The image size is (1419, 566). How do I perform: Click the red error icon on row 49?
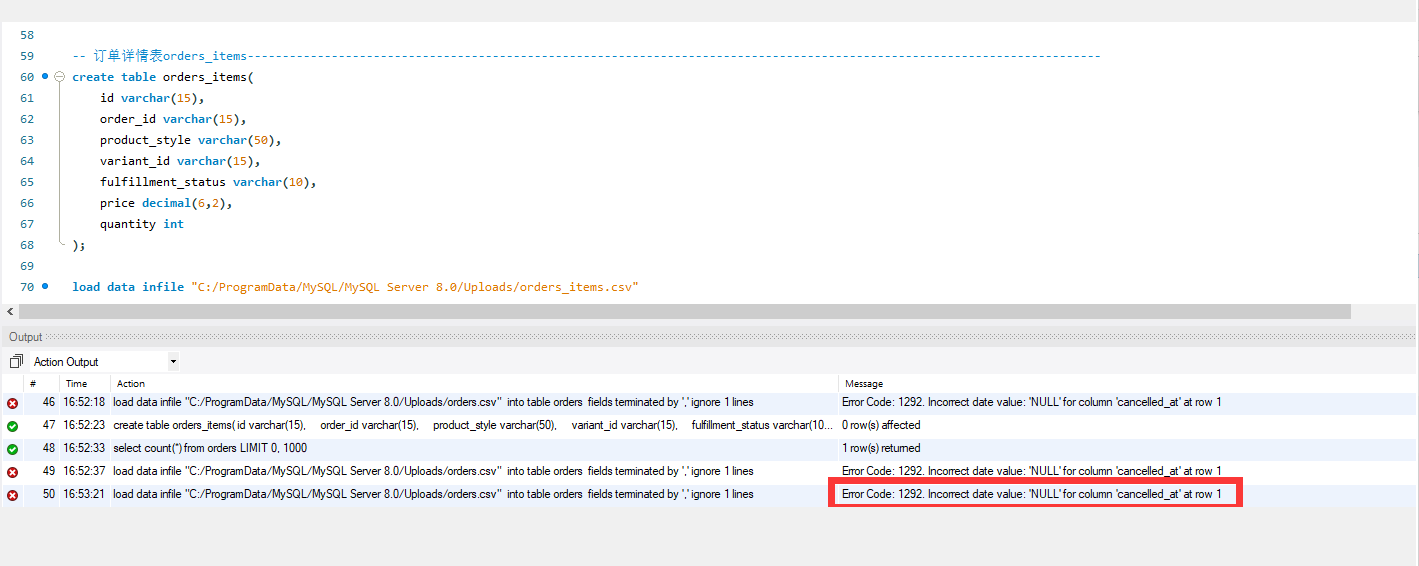(x=12, y=472)
